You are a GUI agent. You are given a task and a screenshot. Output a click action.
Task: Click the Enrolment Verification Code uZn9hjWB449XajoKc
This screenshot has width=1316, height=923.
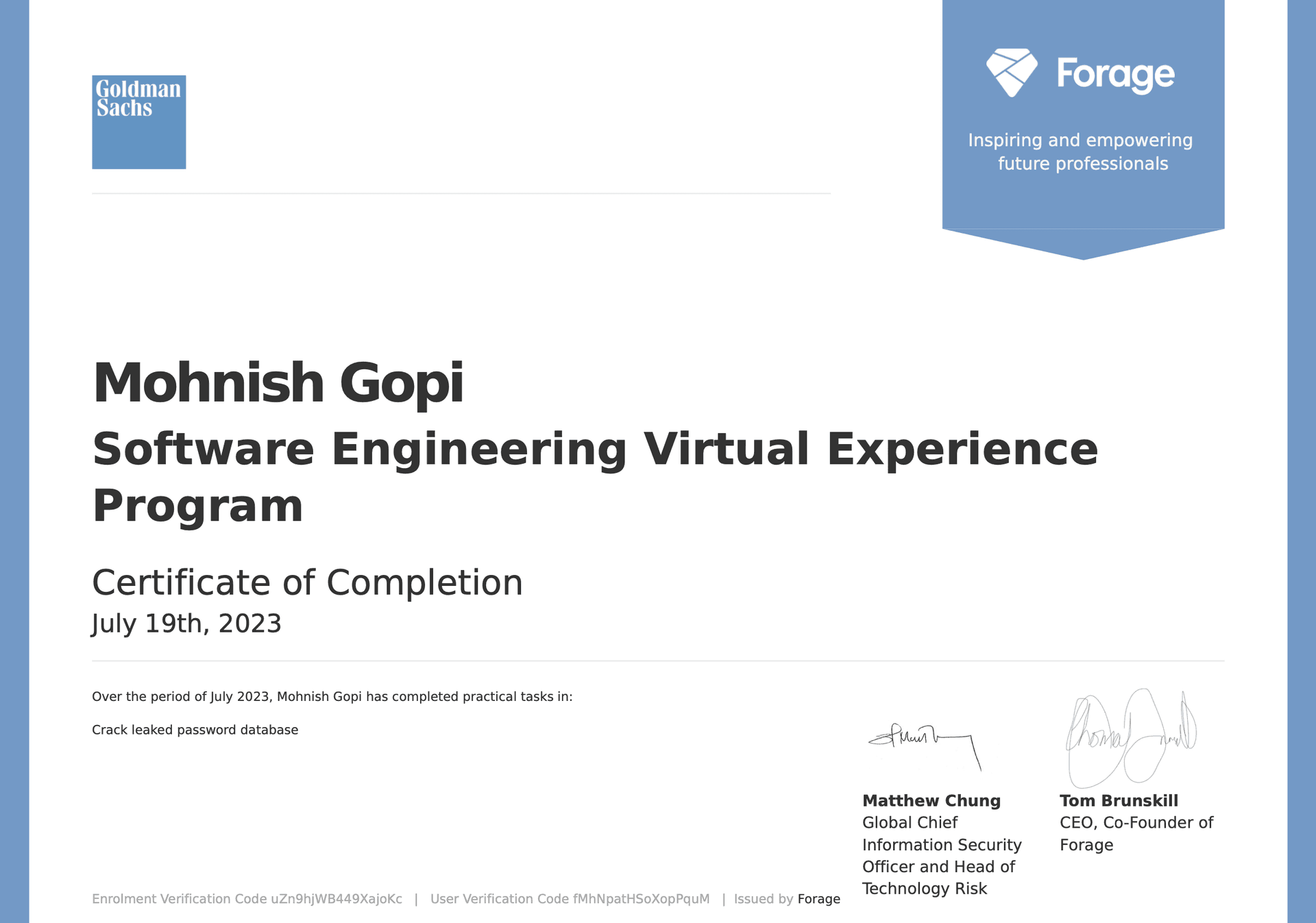247,899
